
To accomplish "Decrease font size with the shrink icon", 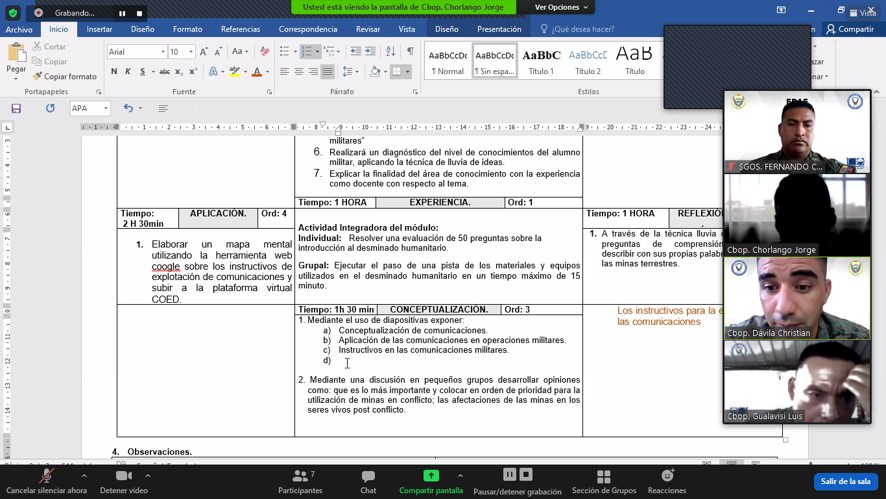I will pyautogui.click(x=218, y=51).
